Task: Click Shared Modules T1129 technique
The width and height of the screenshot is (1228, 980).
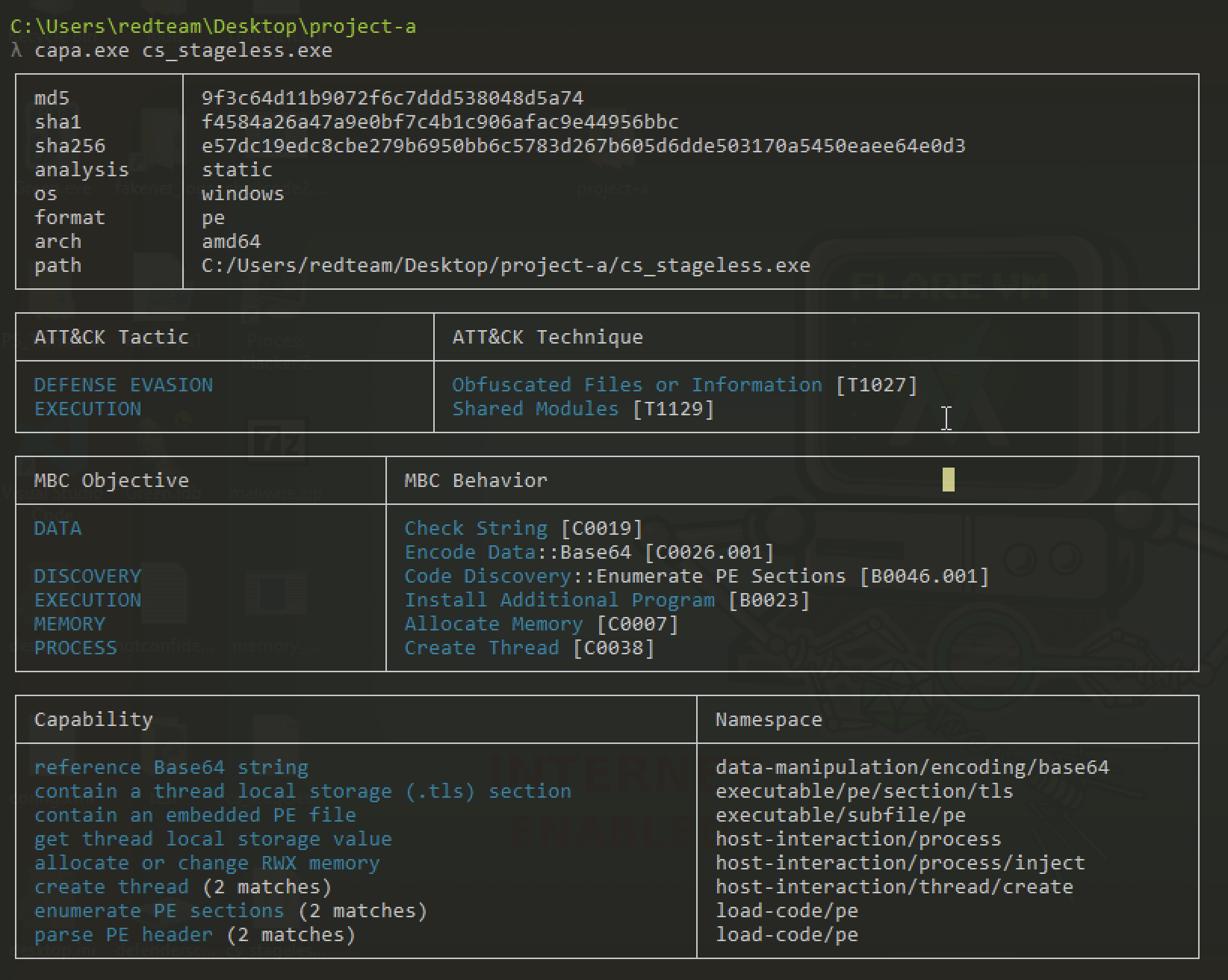Action: 583,409
